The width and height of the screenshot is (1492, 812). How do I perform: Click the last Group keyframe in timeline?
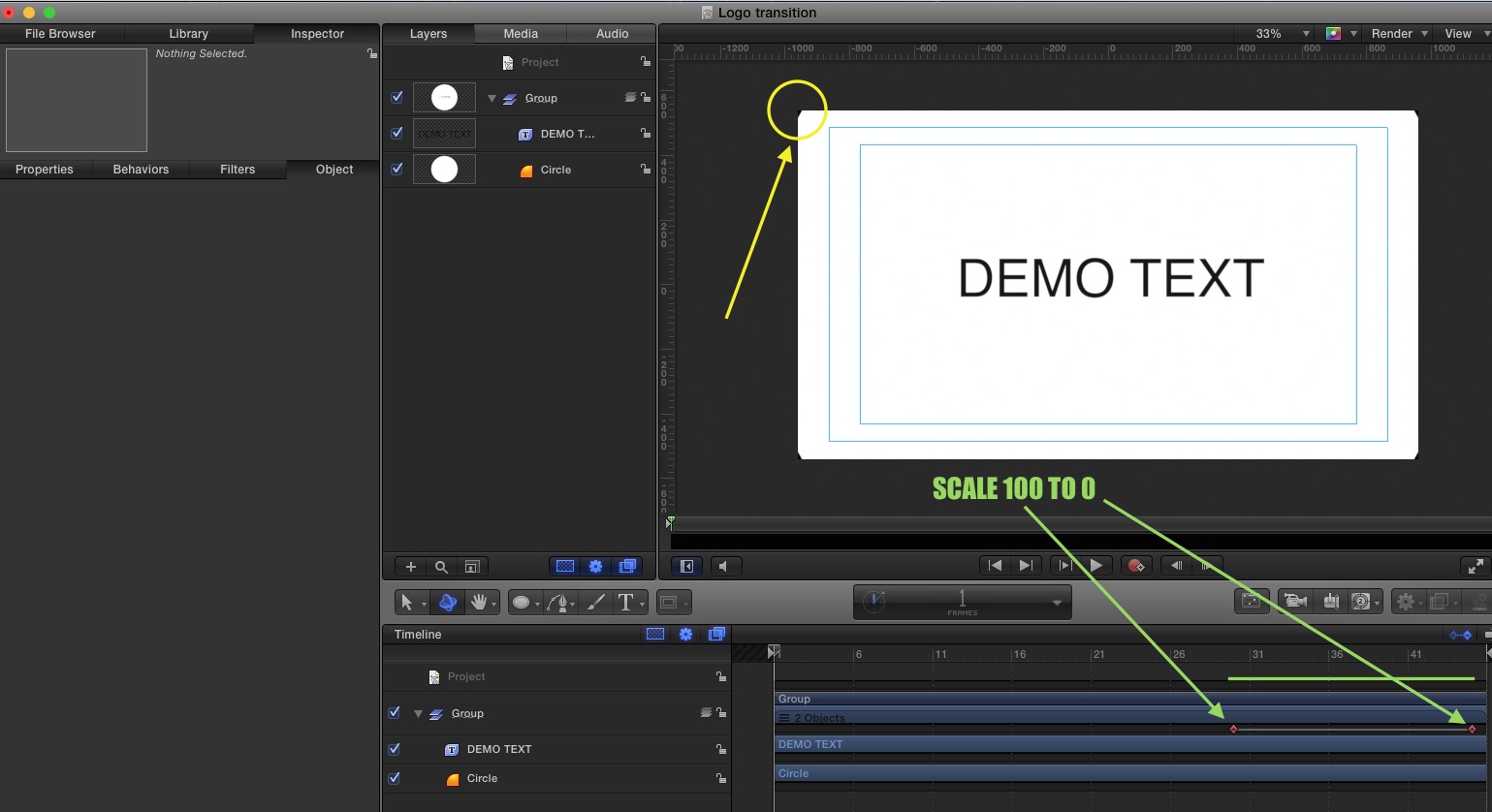point(1472,729)
